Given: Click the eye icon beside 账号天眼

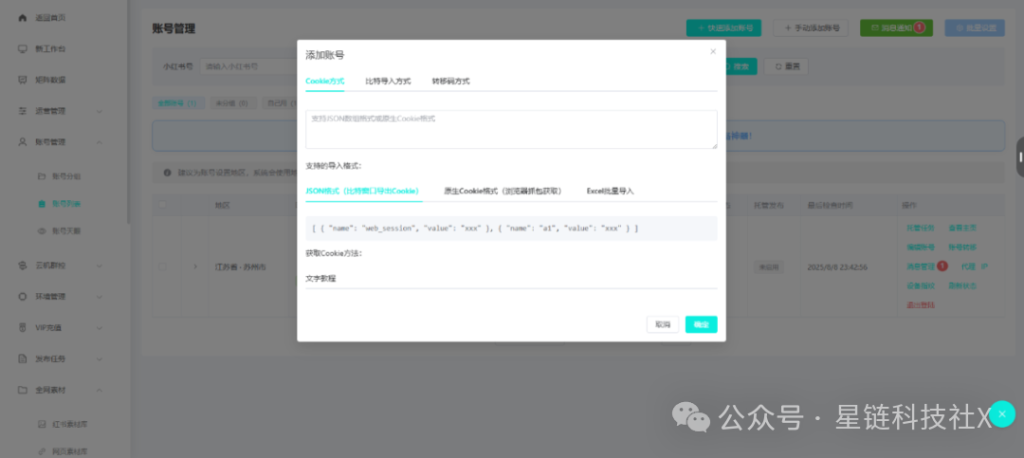Looking at the screenshot, I should [x=42, y=231].
